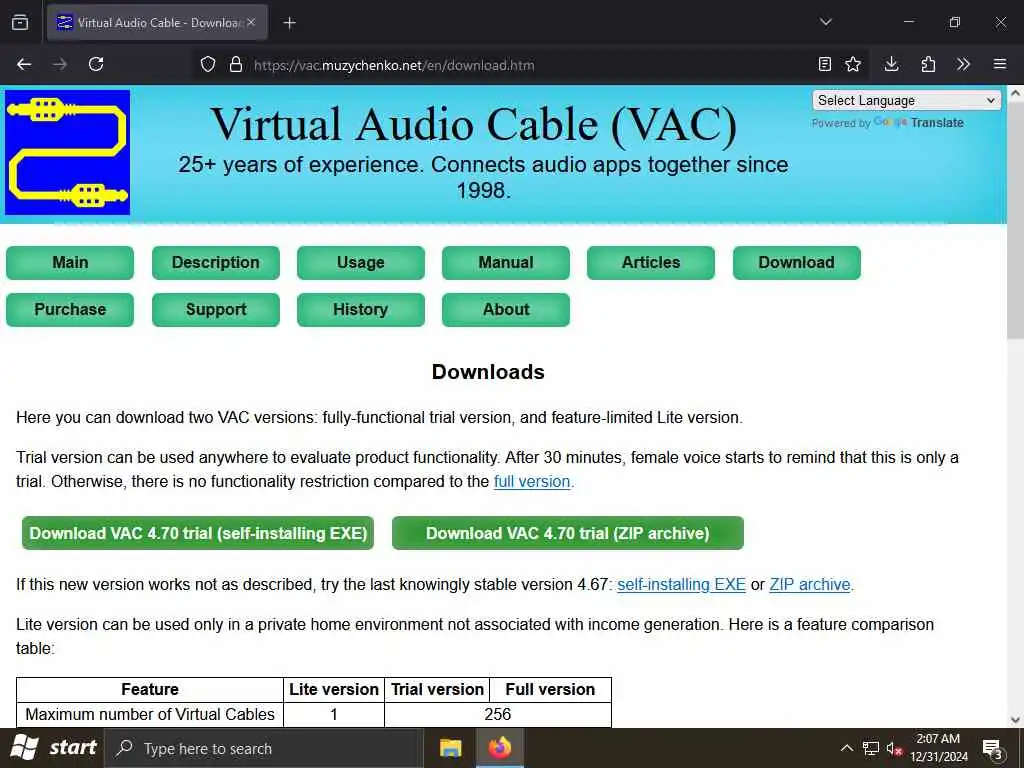Show more tools overflow chevron

[963, 64]
